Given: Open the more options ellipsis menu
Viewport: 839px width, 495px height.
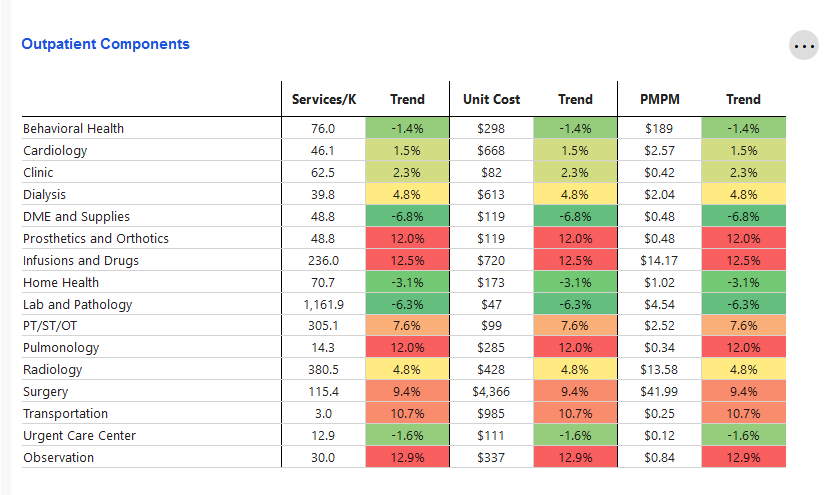Looking at the screenshot, I should point(804,45).
